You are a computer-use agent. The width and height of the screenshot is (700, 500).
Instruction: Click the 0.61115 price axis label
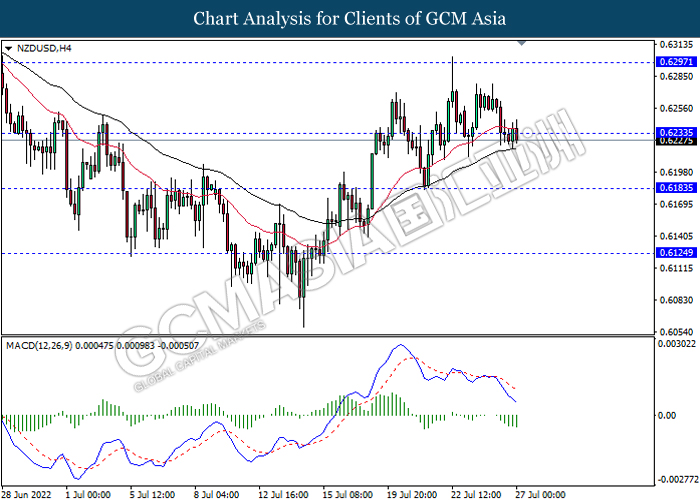[x=677, y=268]
